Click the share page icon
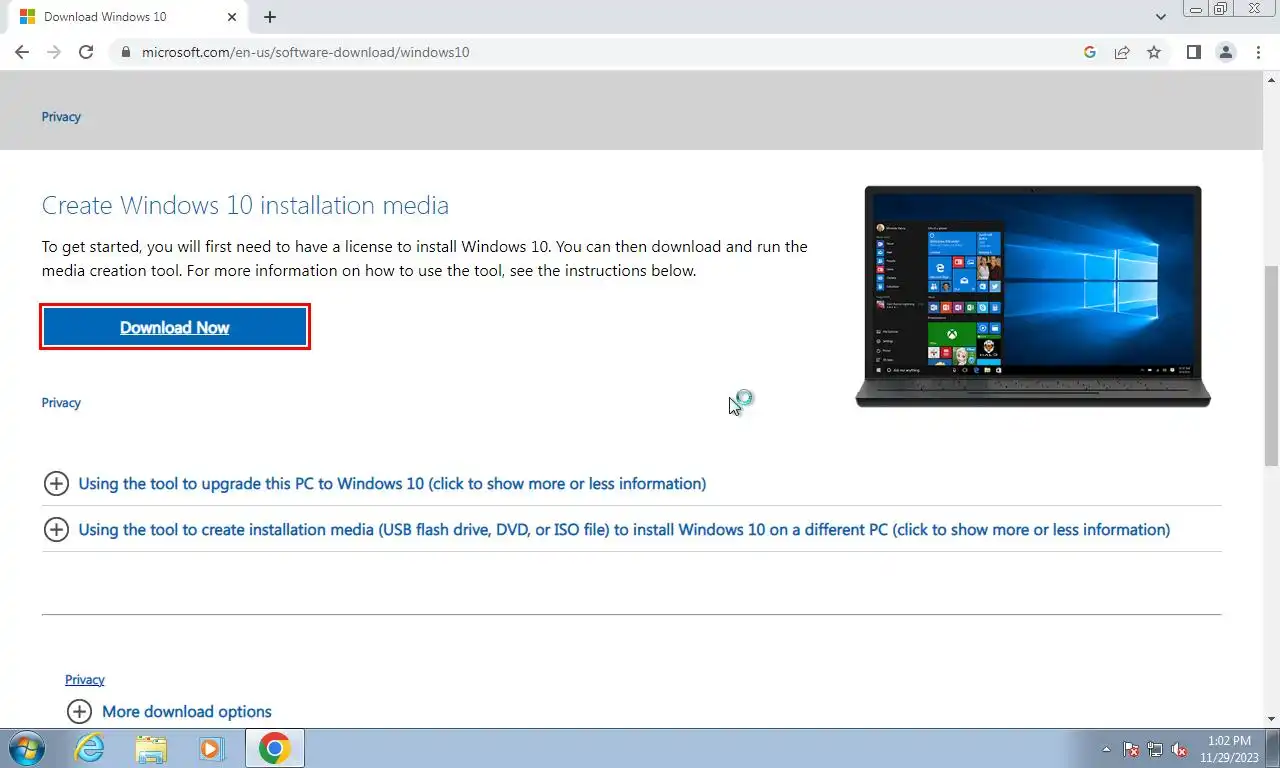Screen dimensions: 1280x768 point(1122,52)
